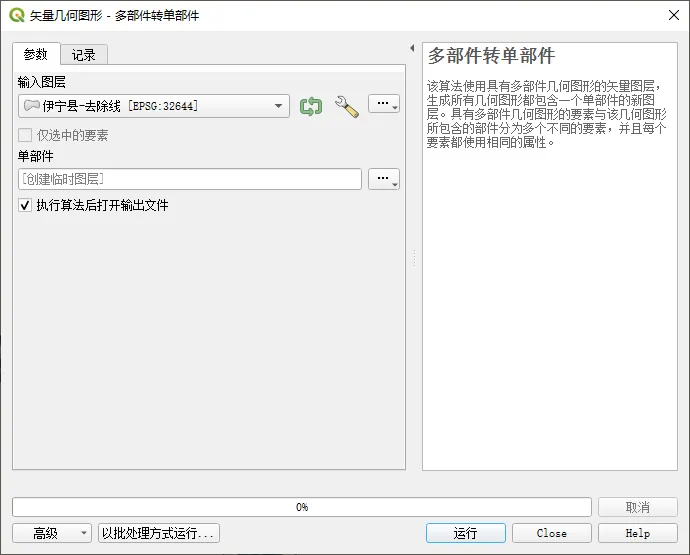
Task: Switch to the 记录 tab
Action: click(x=84, y=55)
